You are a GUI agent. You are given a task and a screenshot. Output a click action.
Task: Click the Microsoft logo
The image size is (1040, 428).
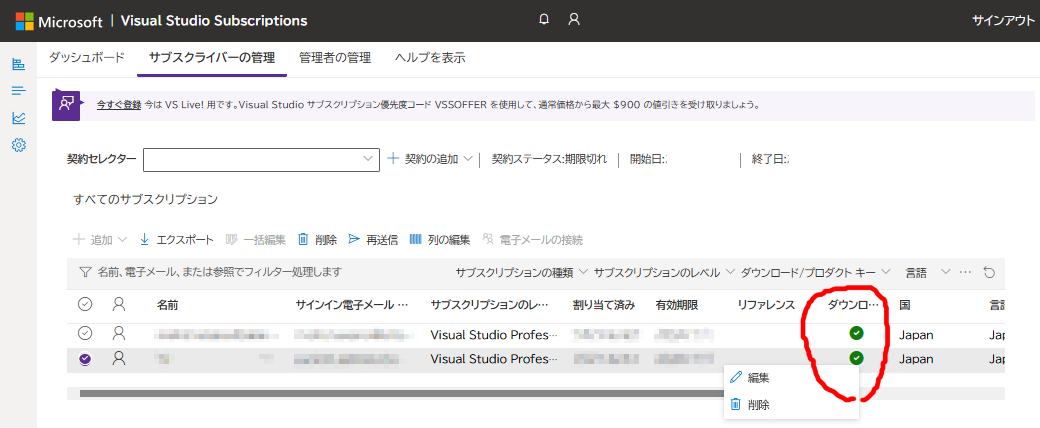click(25, 21)
